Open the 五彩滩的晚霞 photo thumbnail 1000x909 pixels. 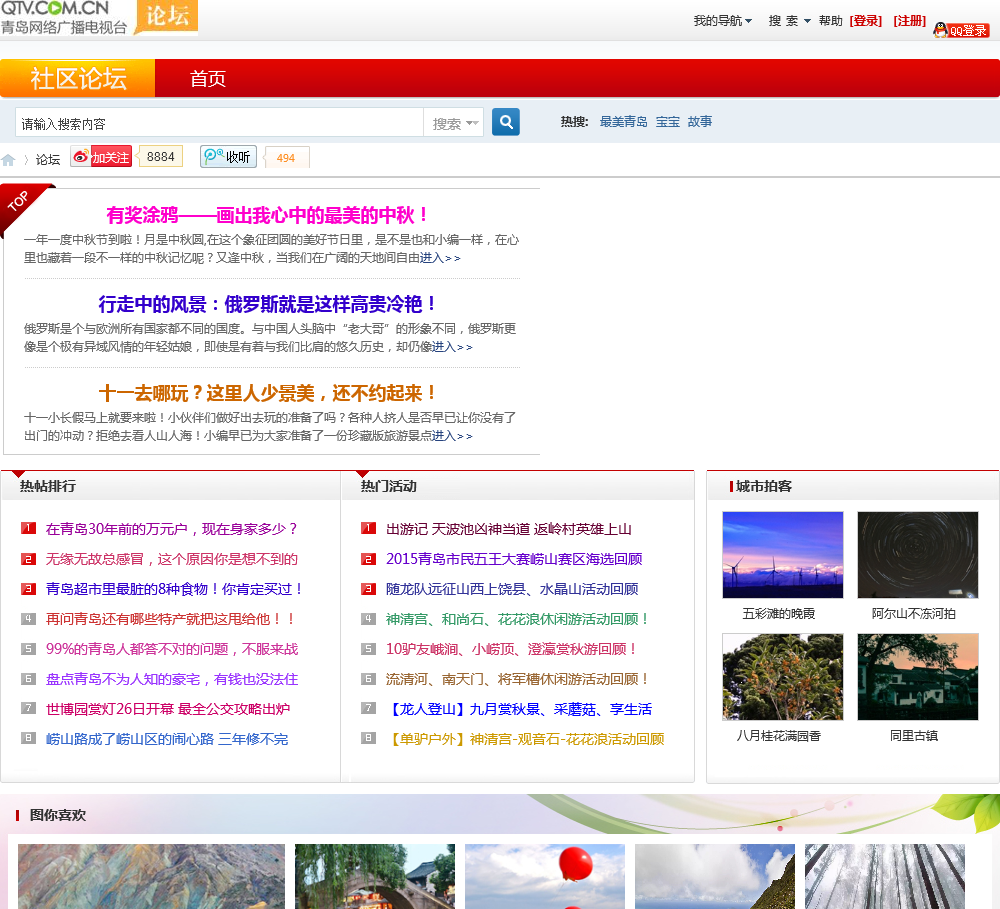782,555
